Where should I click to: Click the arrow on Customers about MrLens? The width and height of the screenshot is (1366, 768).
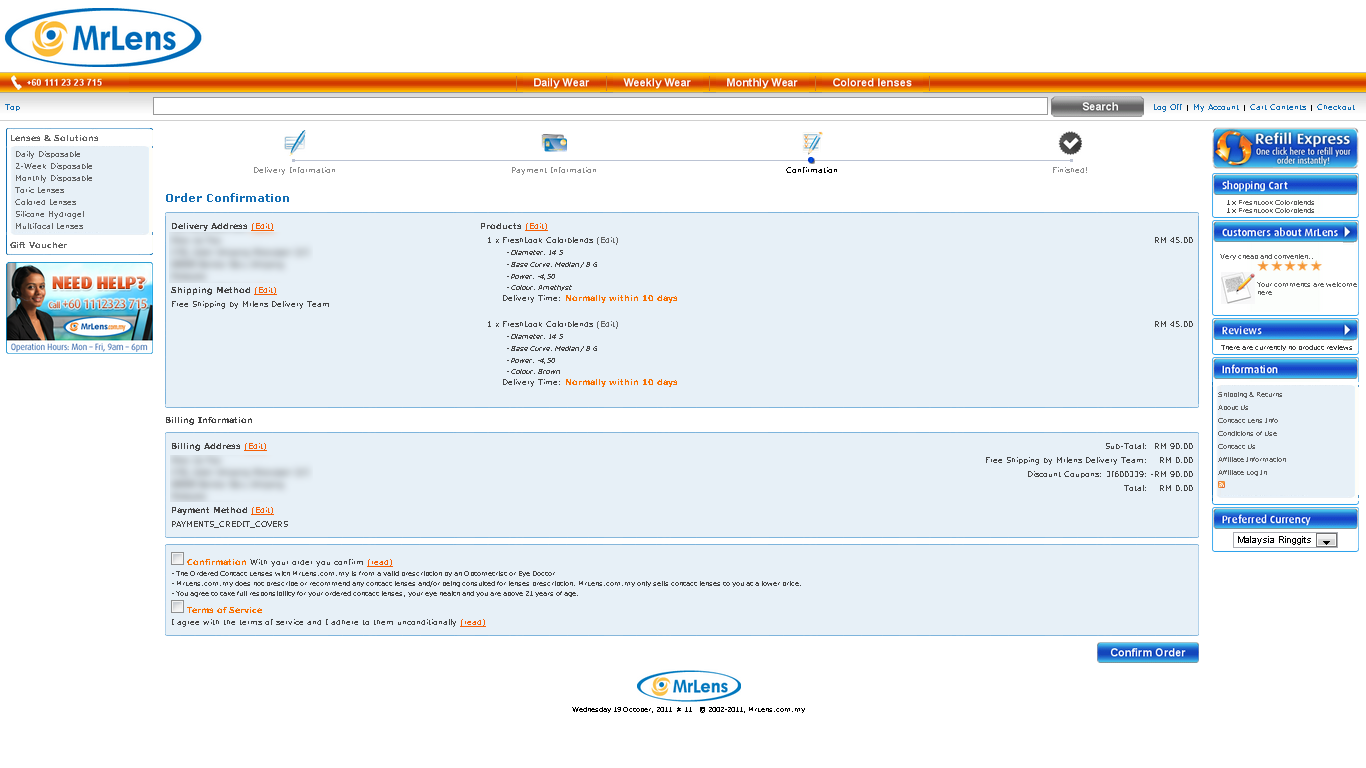[x=1347, y=232]
